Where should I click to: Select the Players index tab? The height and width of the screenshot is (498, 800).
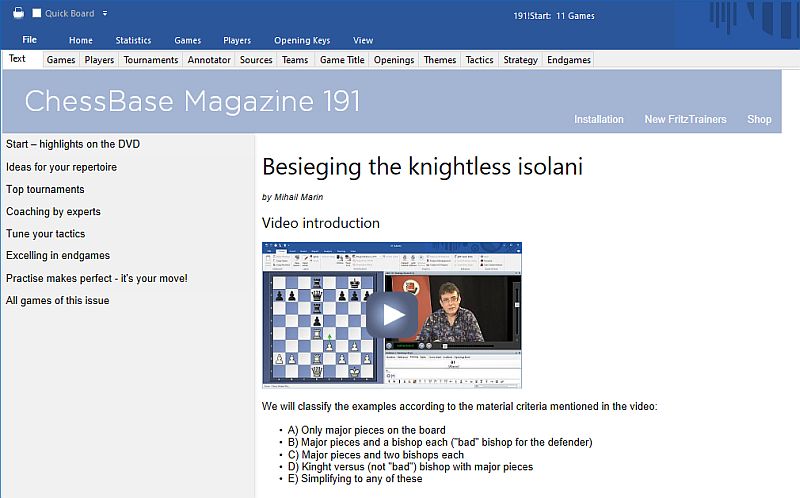click(x=99, y=60)
